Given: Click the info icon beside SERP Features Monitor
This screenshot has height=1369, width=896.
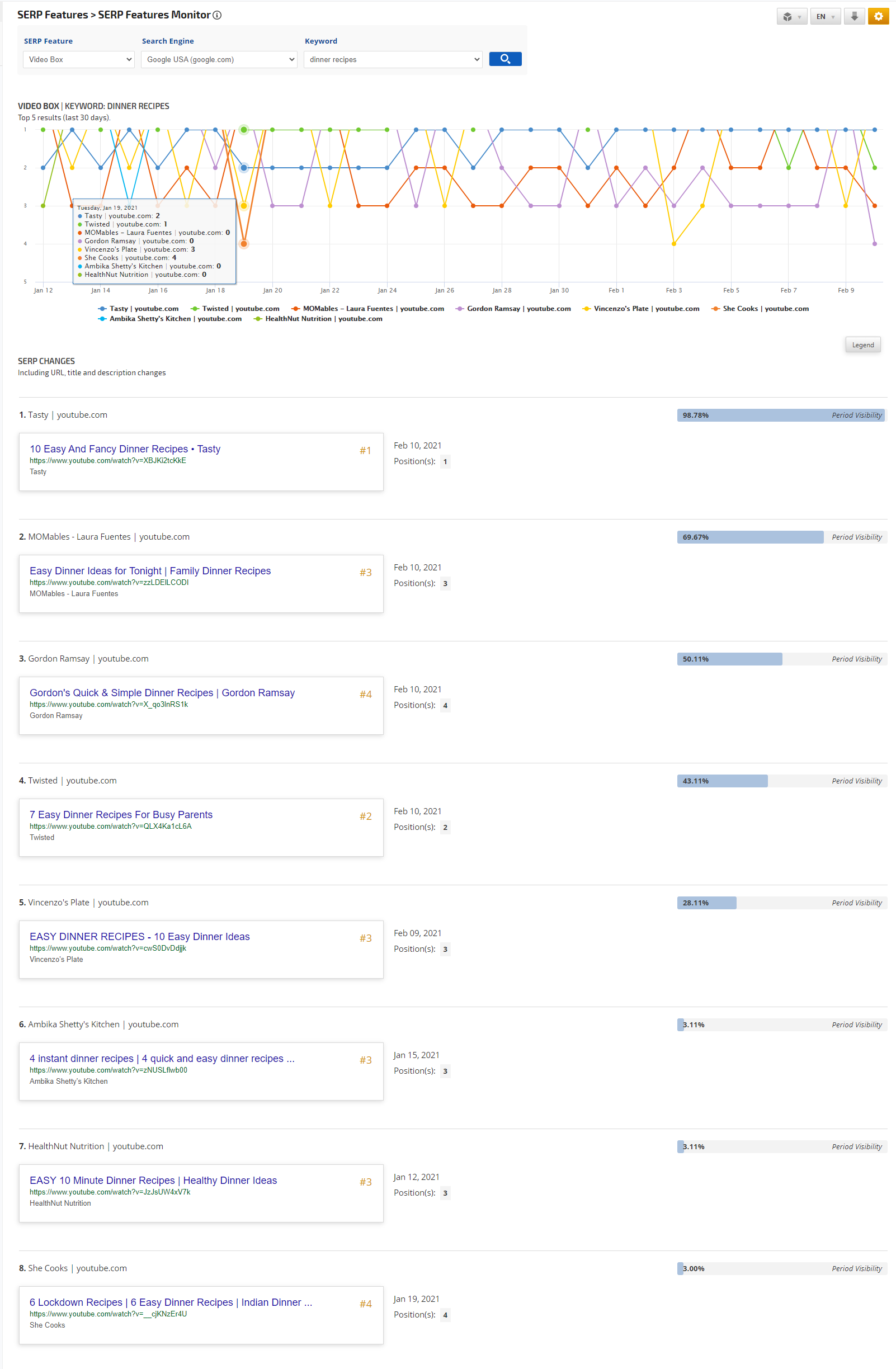Looking at the screenshot, I should point(217,15).
